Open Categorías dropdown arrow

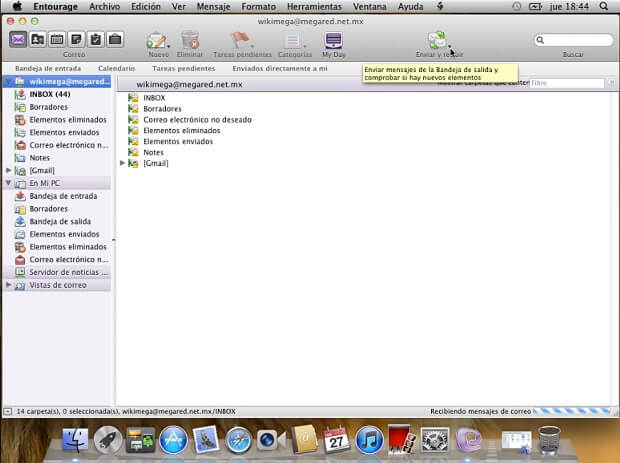click(304, 46)
